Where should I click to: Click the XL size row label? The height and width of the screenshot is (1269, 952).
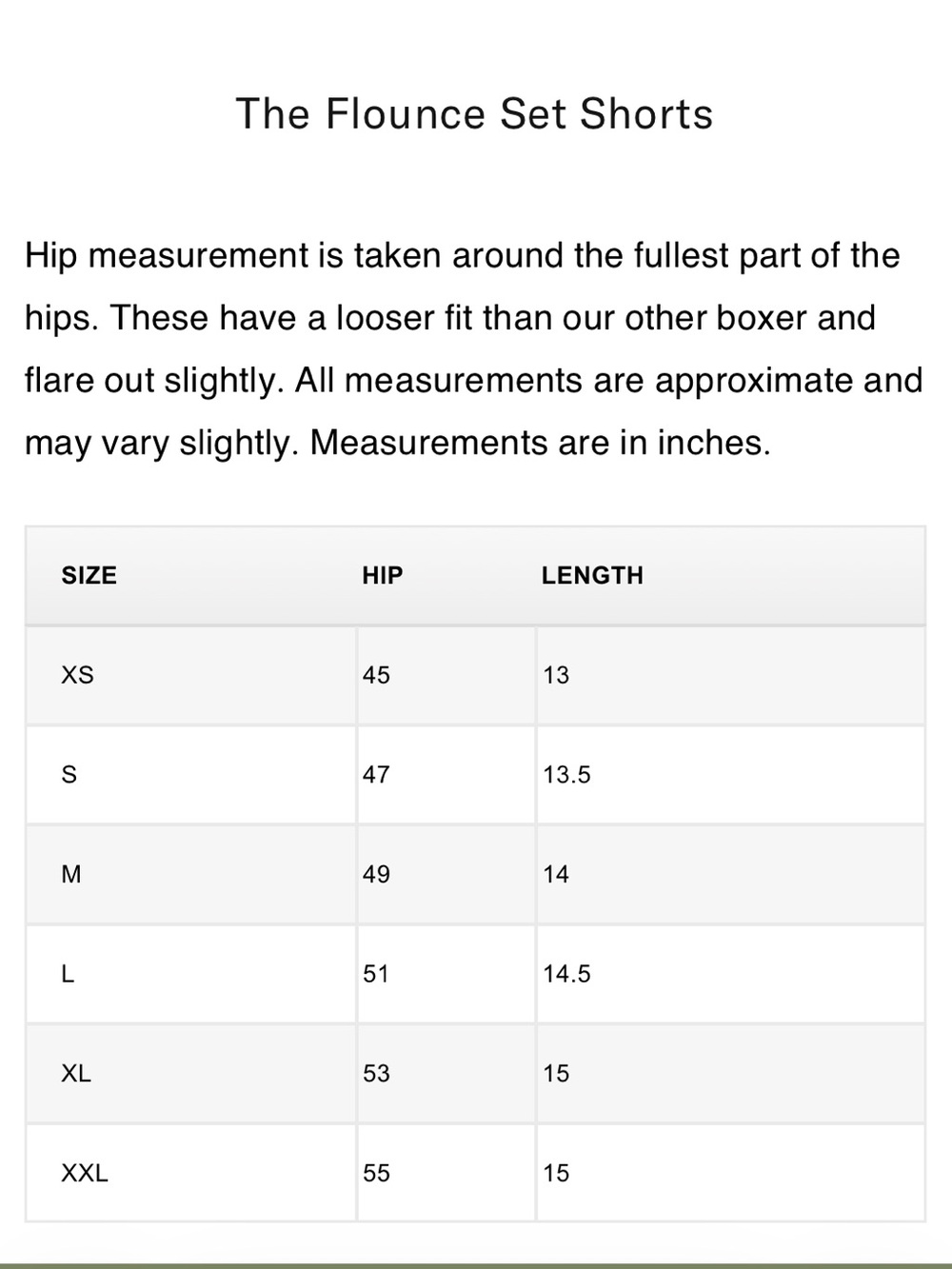[76, 1074]
